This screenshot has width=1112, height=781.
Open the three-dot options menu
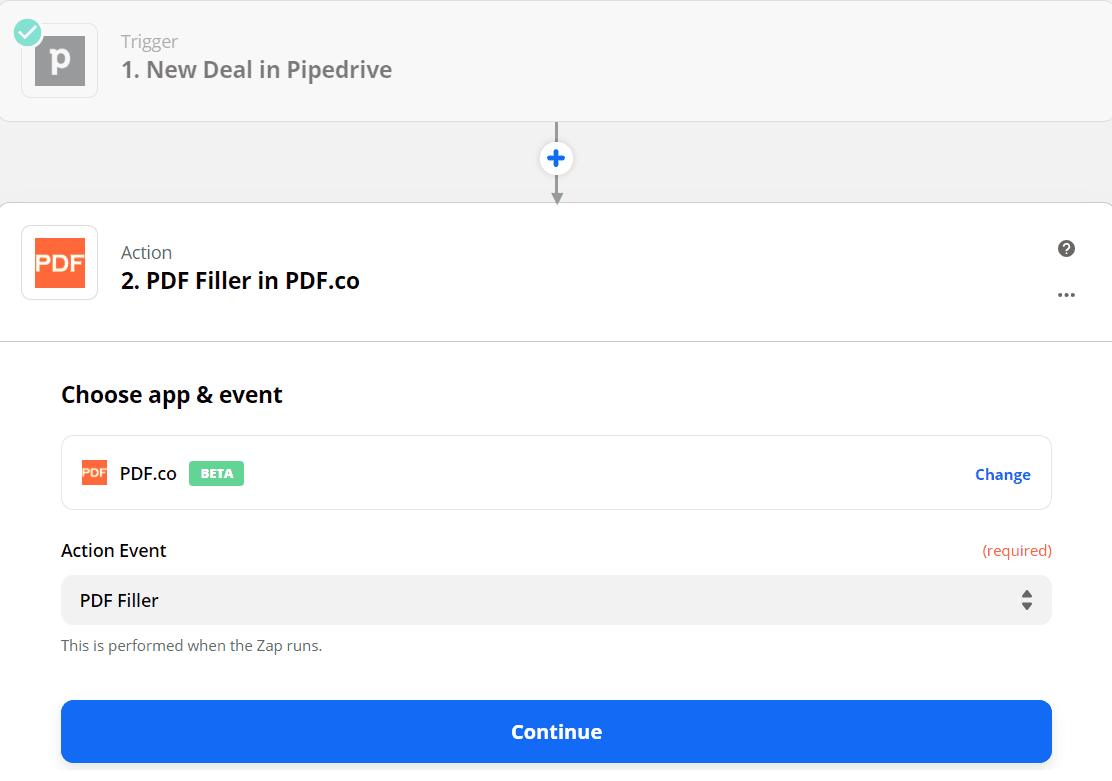[x=1066, y=295]
